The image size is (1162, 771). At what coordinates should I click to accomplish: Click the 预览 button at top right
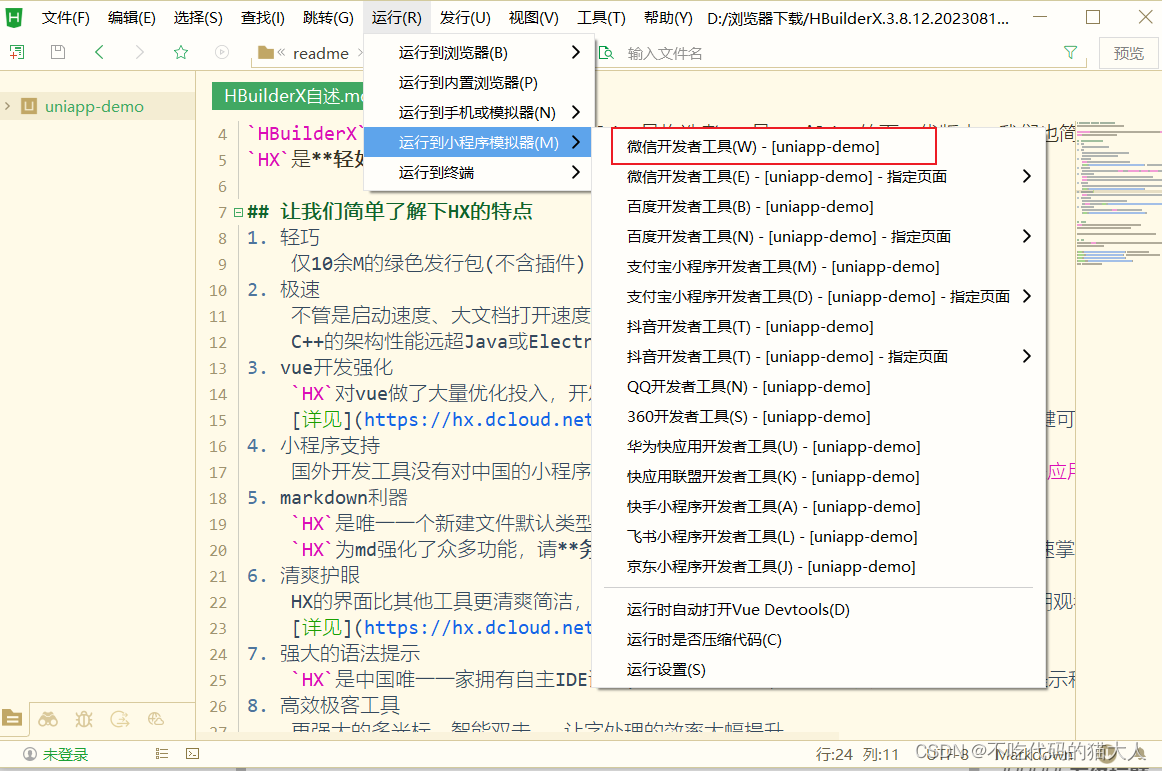1128,52
